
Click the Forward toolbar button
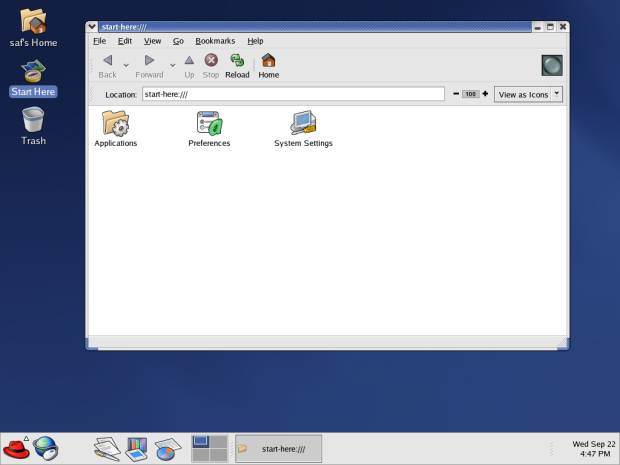point(149,66)
